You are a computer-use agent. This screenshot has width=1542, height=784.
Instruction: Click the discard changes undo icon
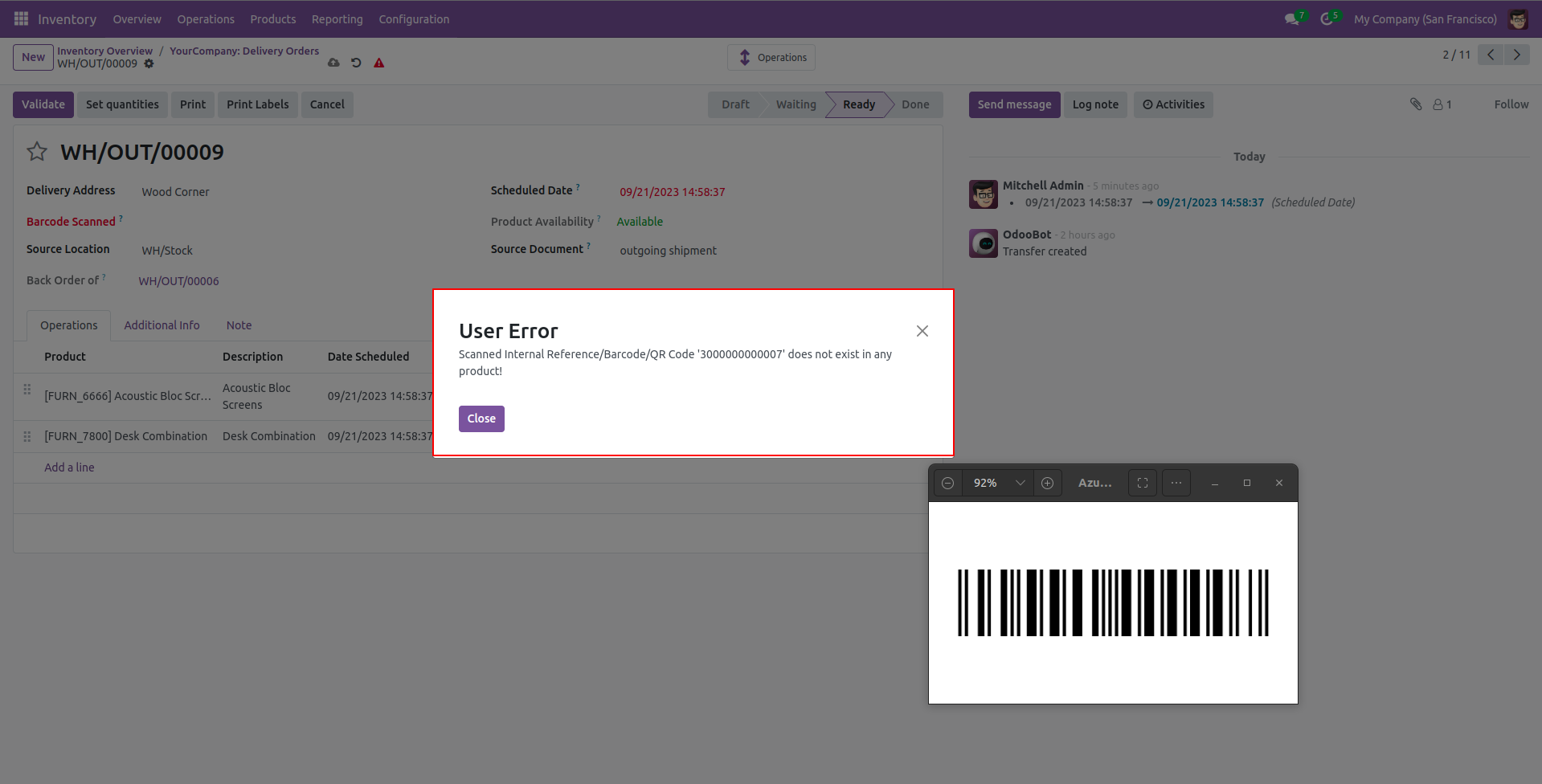[356, 63]
